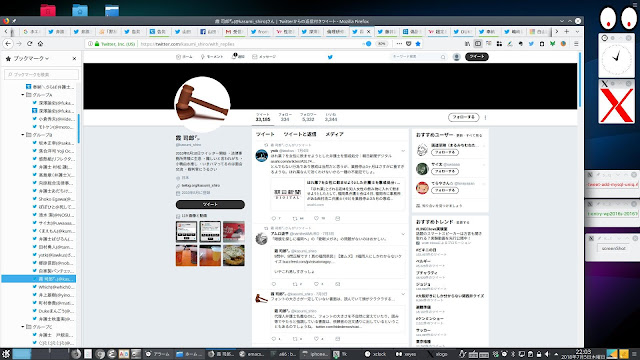Click the Tweet-to-user button under the bio
640x360 pixels.
click(210, 204)
